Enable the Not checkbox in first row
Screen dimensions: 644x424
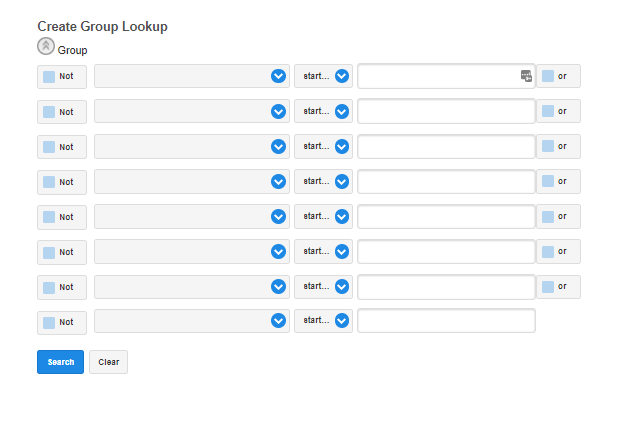[x=49, y=76]
